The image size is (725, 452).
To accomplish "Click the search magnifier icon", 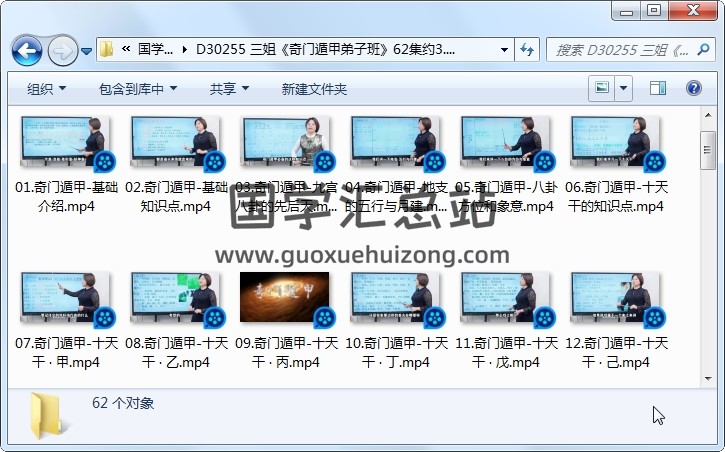I will (x=704, y=49).
